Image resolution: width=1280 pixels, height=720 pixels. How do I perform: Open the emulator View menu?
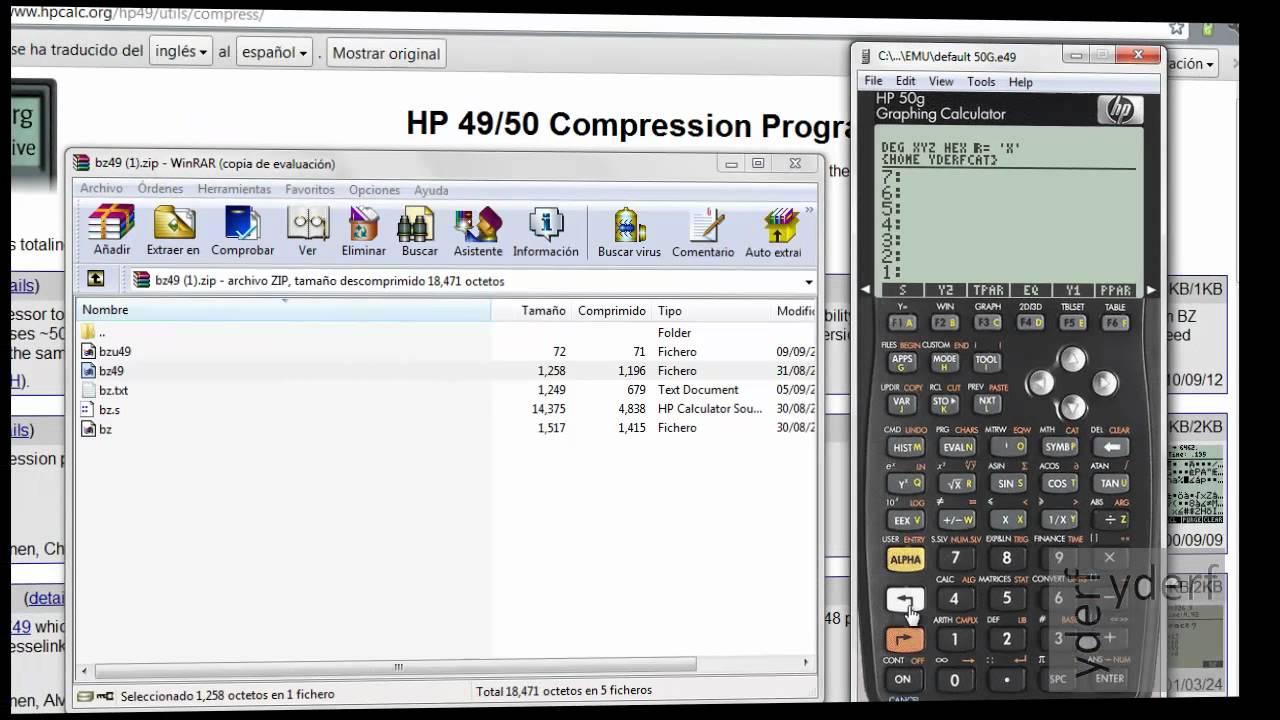(x=941, y=81)
